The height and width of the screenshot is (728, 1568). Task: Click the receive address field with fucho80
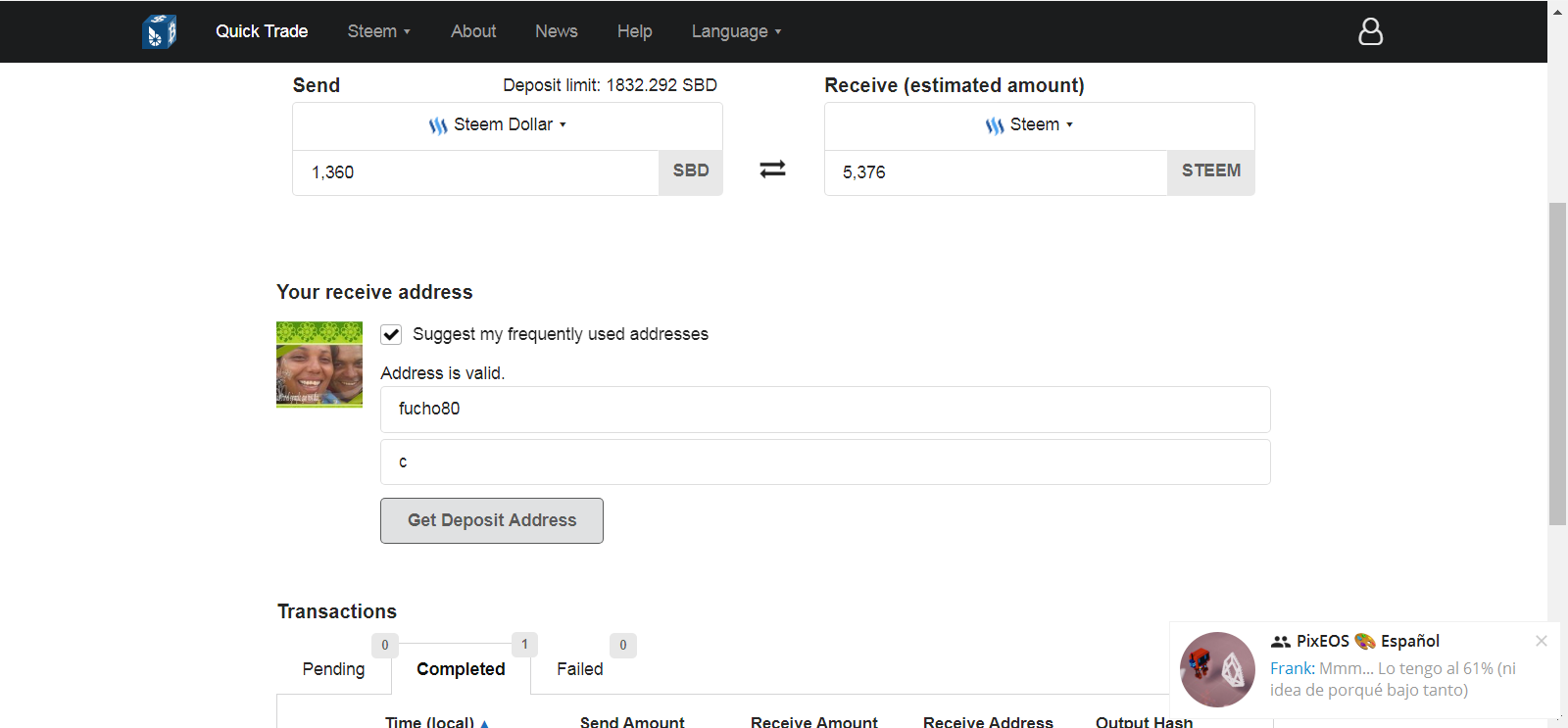coord(825,410)
